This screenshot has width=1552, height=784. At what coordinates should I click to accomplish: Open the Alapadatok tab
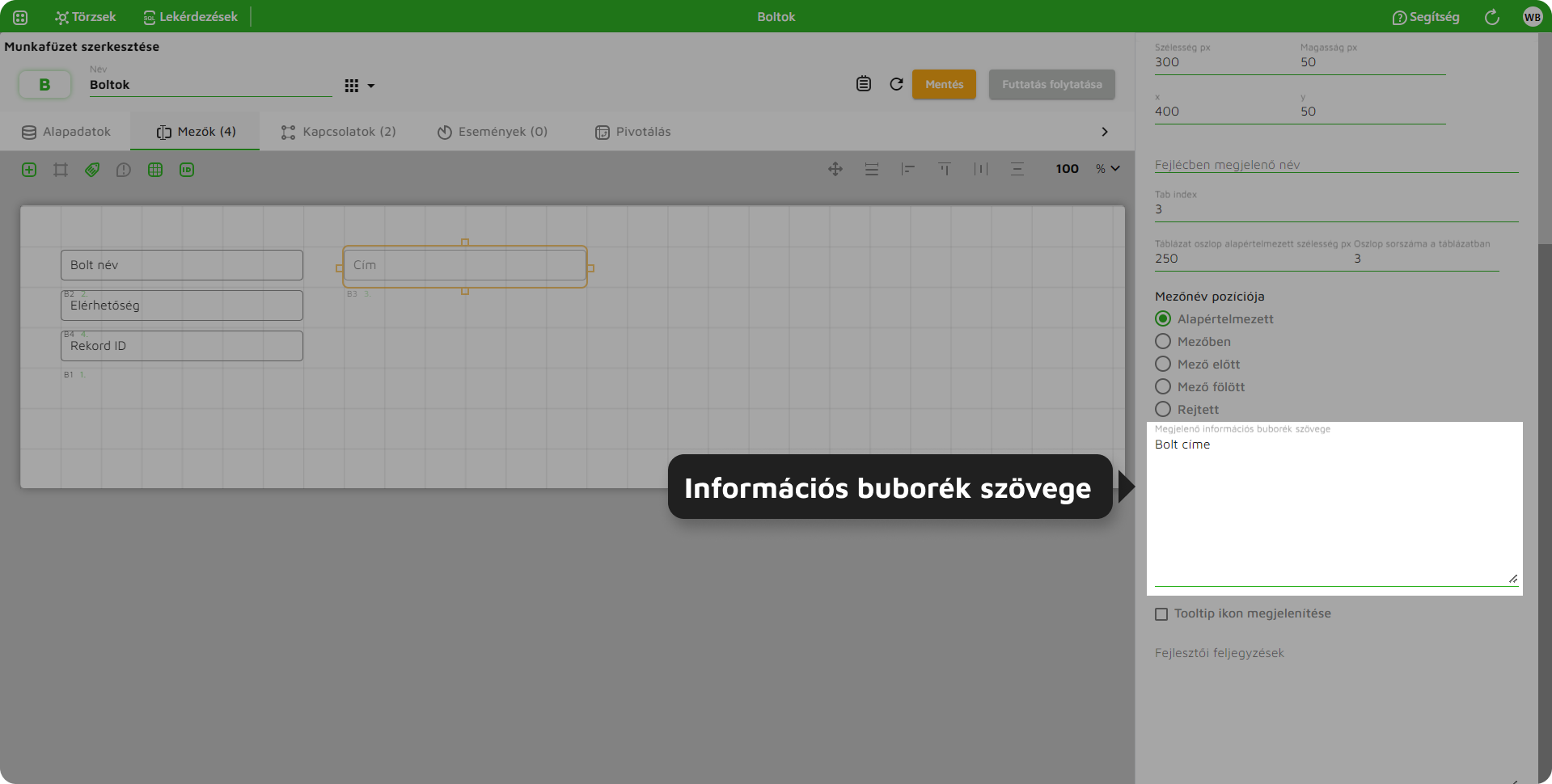point(66,132)
